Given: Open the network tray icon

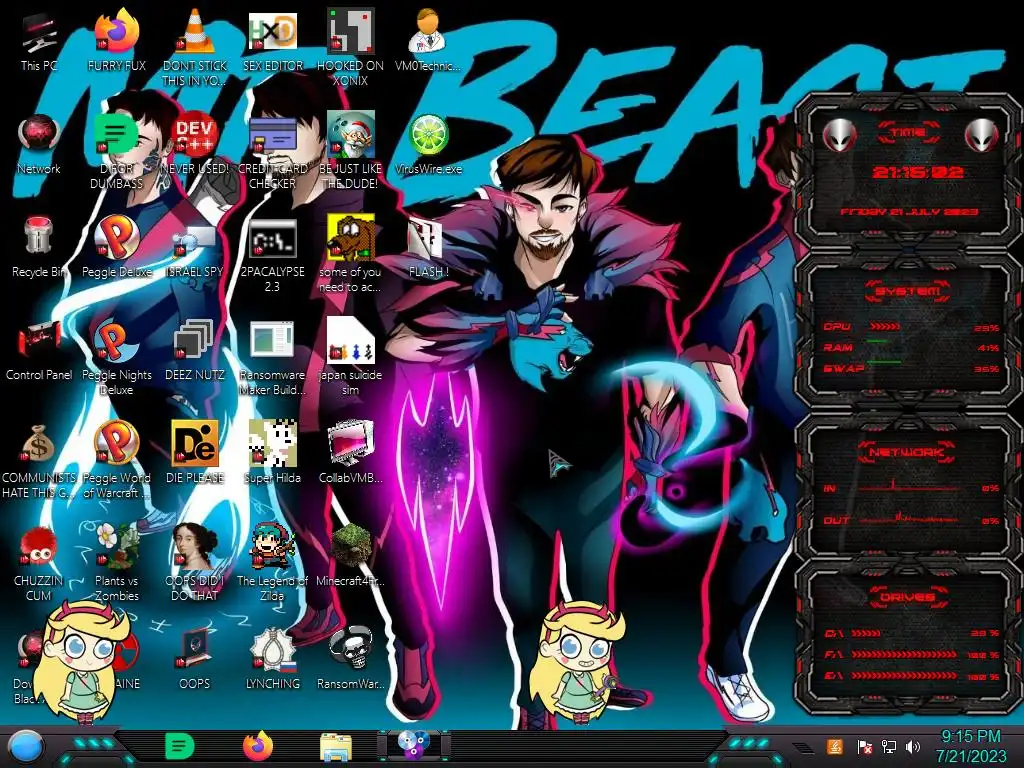Looking at the screenshot, I should click(889, 746).
